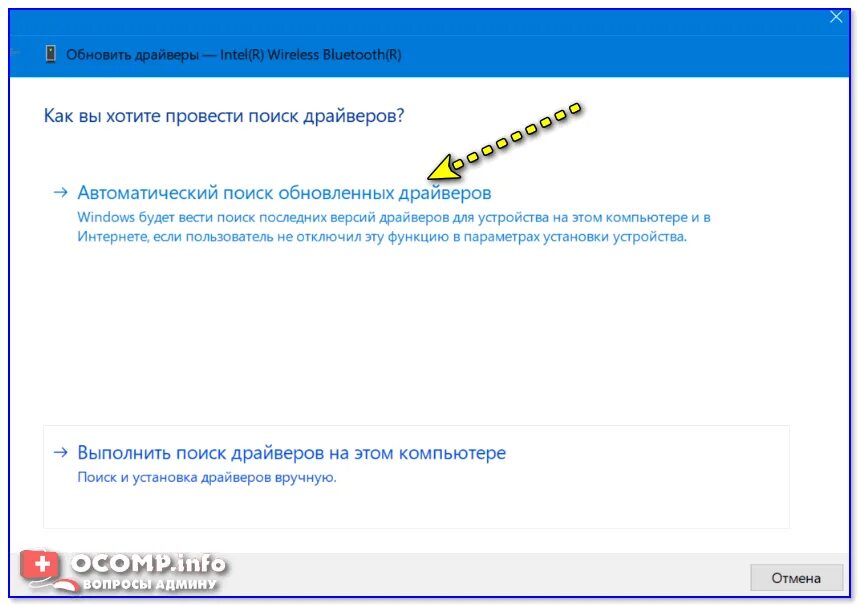The height and width of the screenshot is (606, 859).
Task: Click the back arrow in the title bar
Action: click(15, 53)
